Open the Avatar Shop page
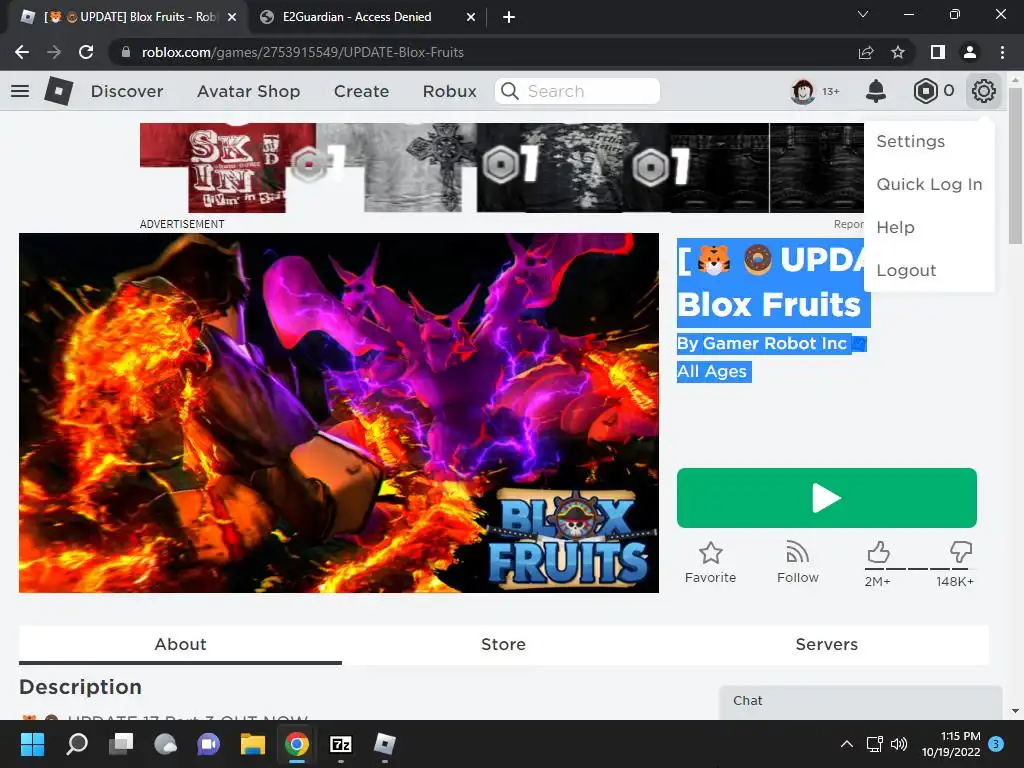 pyautogui.click(x=249, y=91)
